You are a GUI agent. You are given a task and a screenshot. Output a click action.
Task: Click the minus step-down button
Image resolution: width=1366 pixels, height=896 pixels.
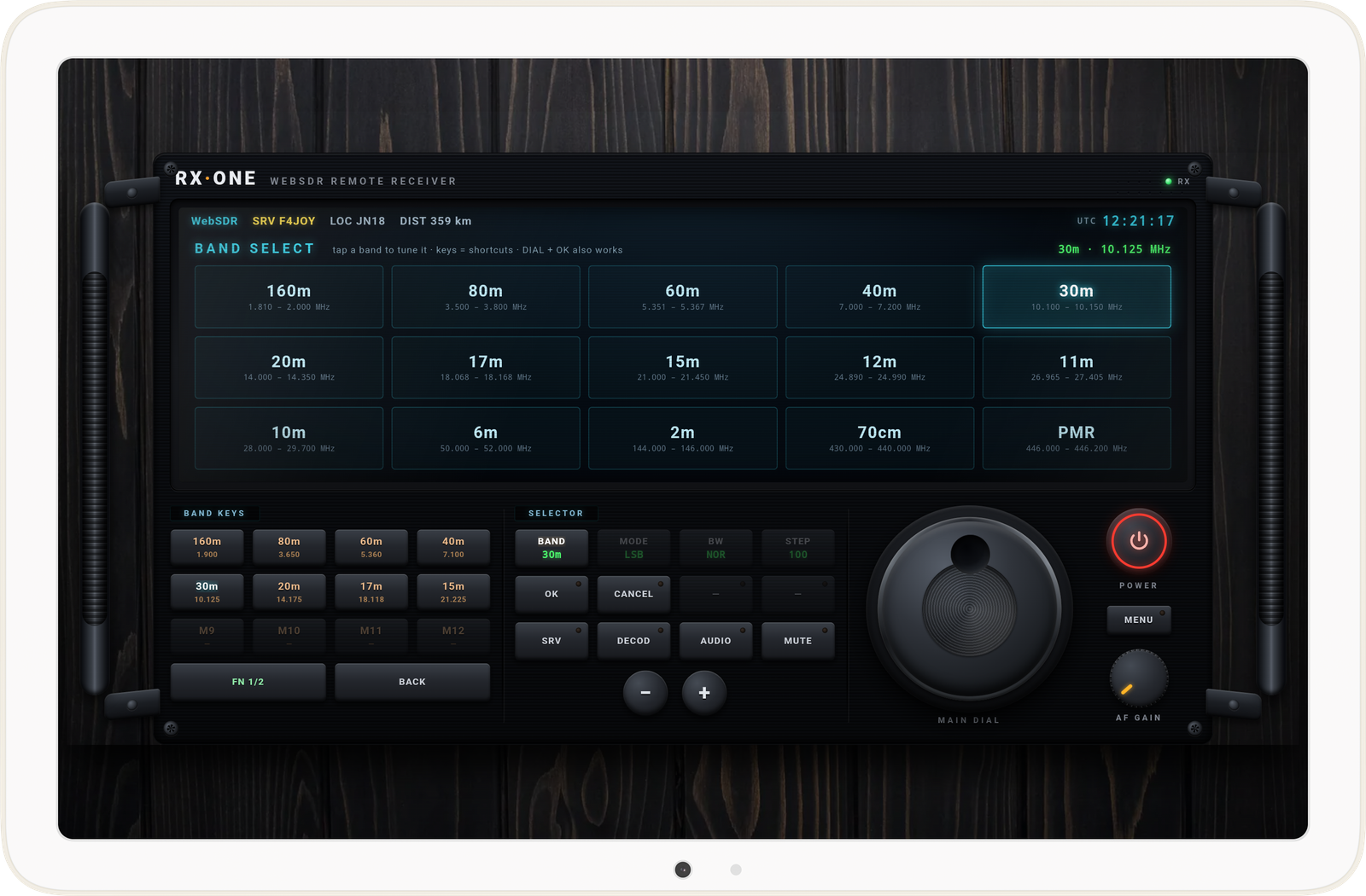[x=645, y=693]
